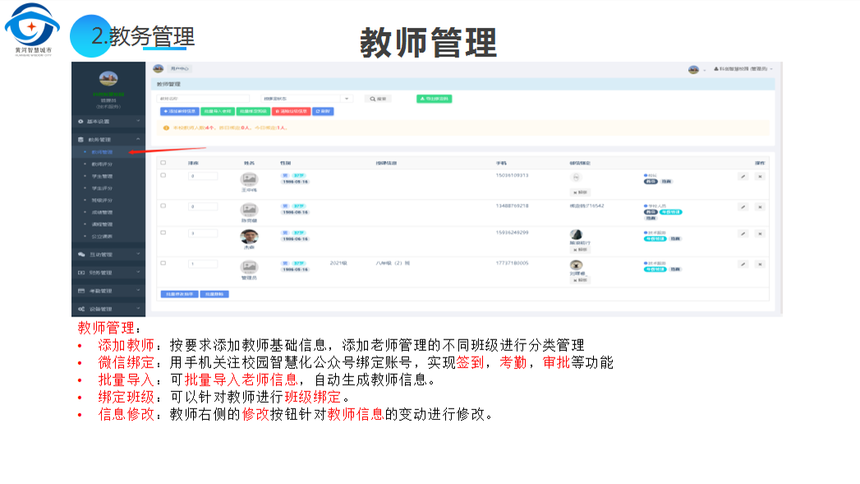Click the grey WeChat icon in the 15036109313 row
The height and width of the screenshot is (484, 860).
click(x=576, y=177)
